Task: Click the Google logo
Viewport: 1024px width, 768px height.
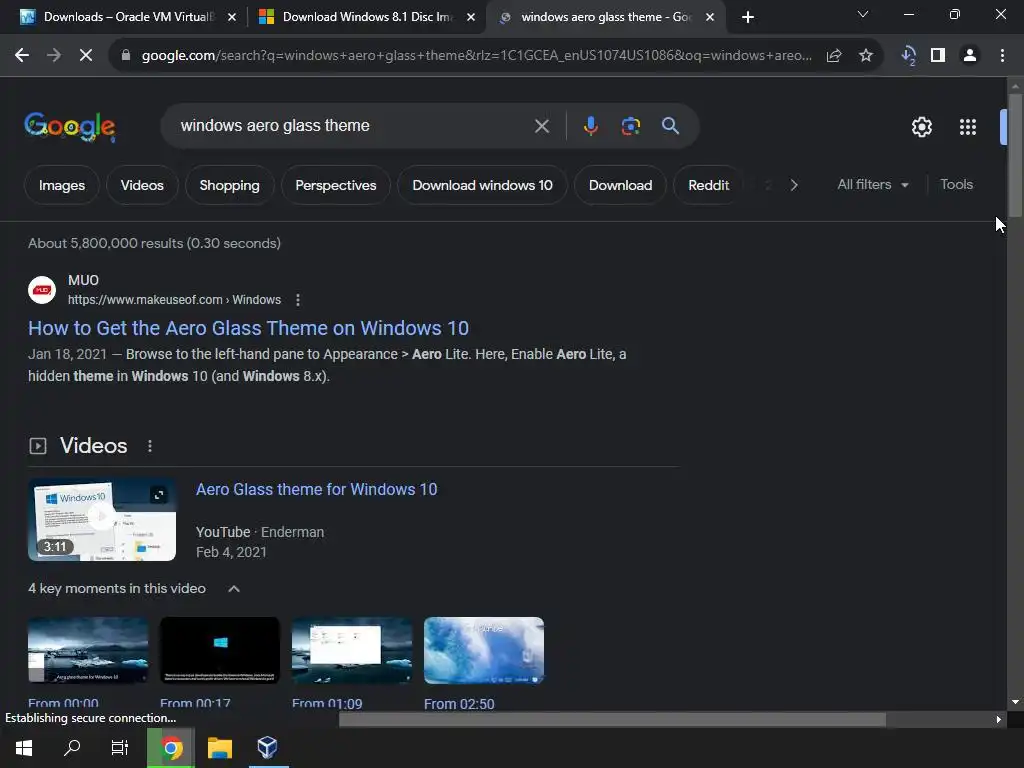Action: [70, 127]
